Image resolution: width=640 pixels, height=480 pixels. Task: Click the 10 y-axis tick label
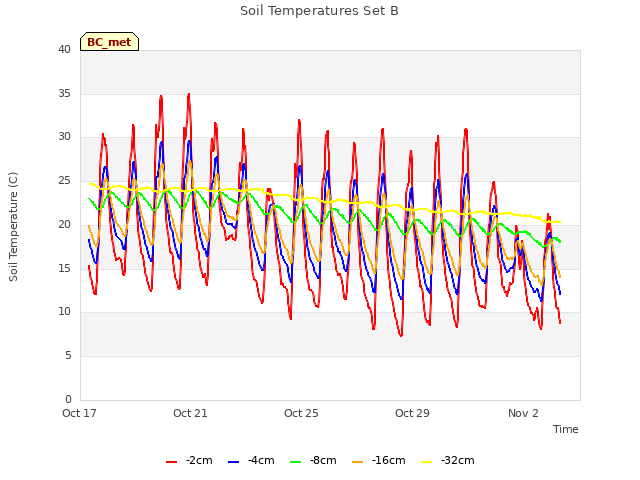click(64, 311)
